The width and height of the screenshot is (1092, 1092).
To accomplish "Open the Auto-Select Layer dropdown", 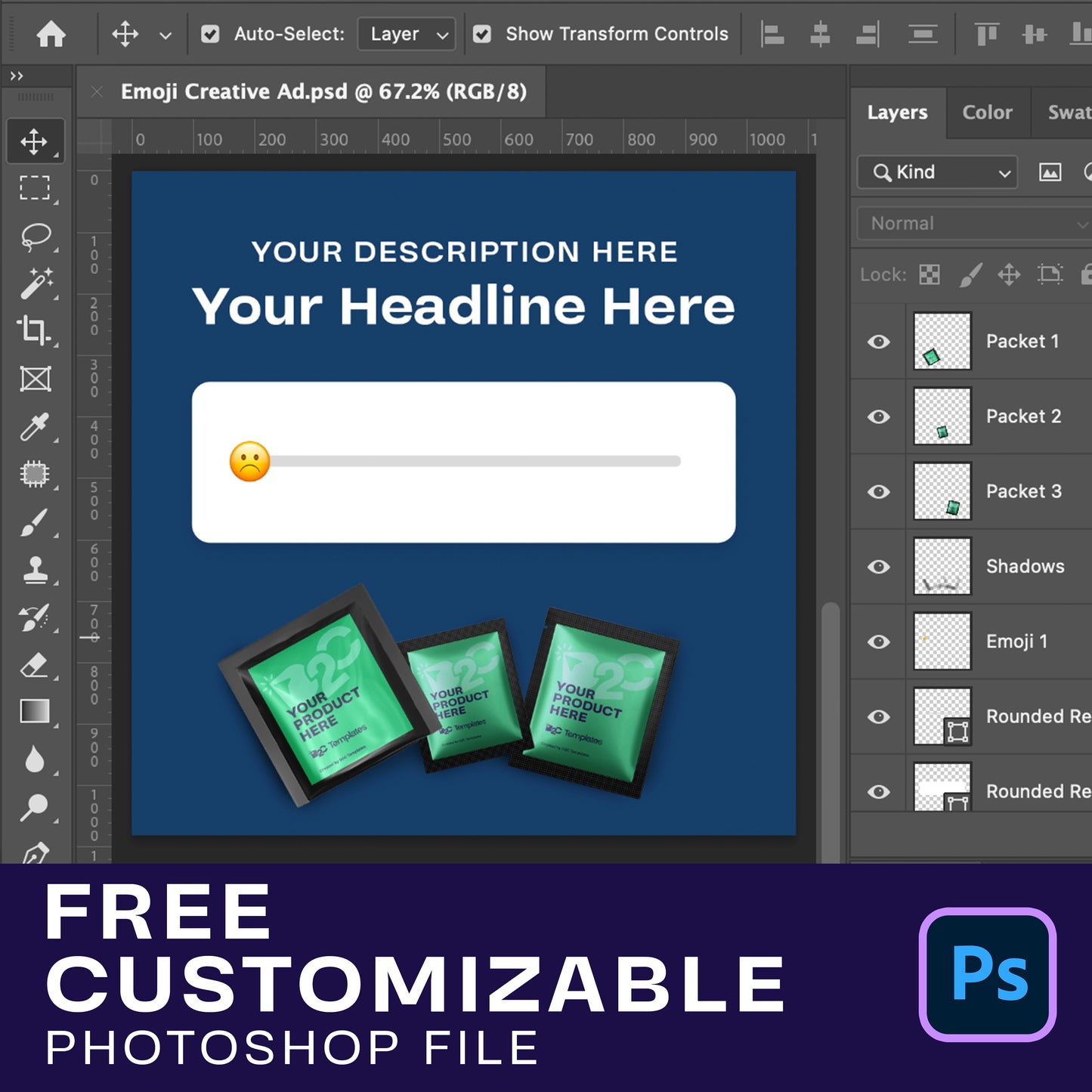I will (407, 34).
